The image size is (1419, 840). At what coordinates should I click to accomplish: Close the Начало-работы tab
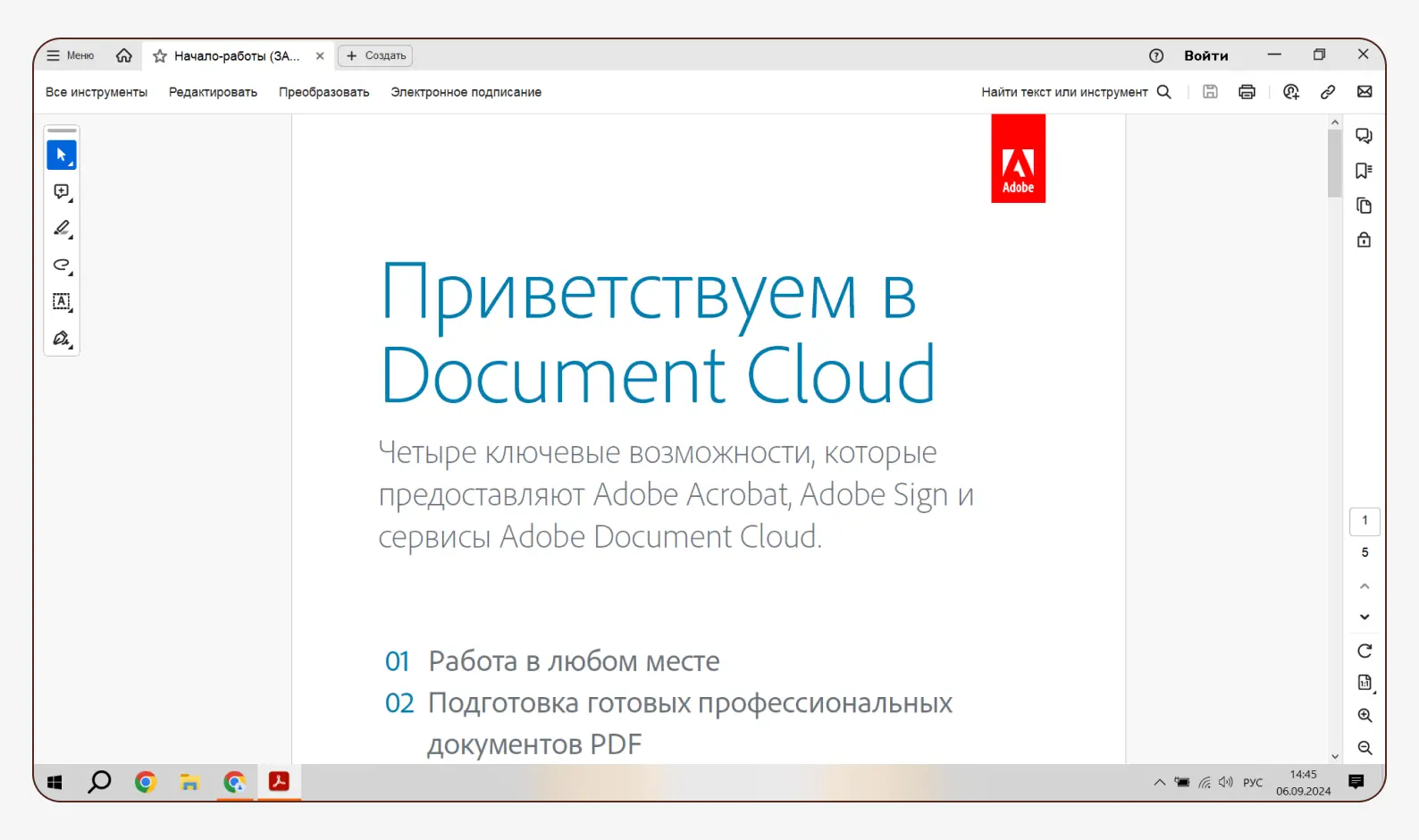pos(320,55)
